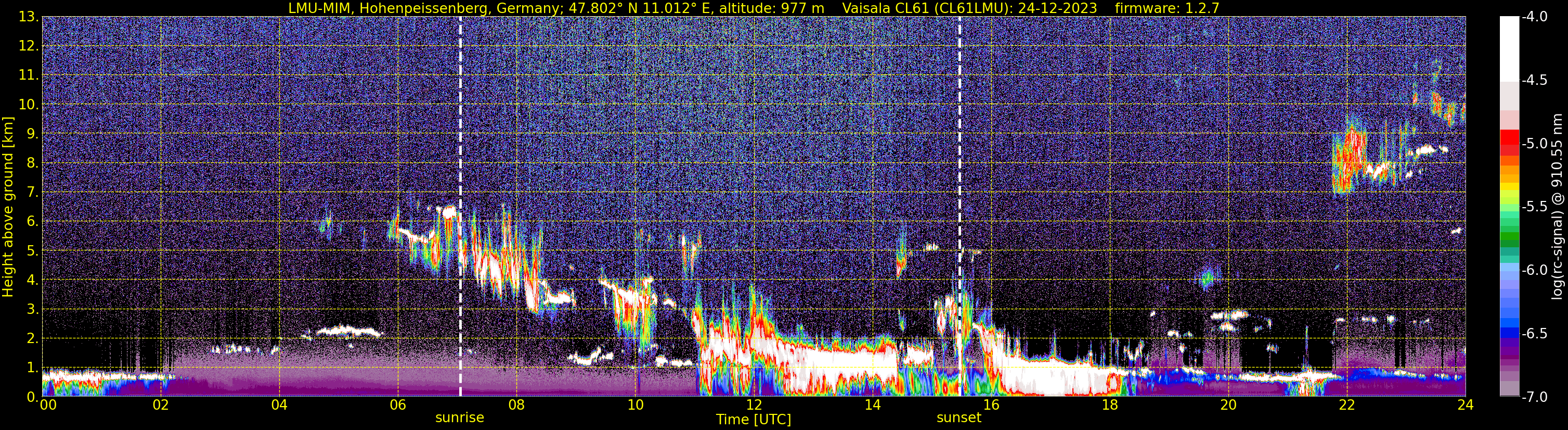Click the blue section of the colorbar near -6.5
Viewport: 1568px width, 430px height.
point(1509,333)
